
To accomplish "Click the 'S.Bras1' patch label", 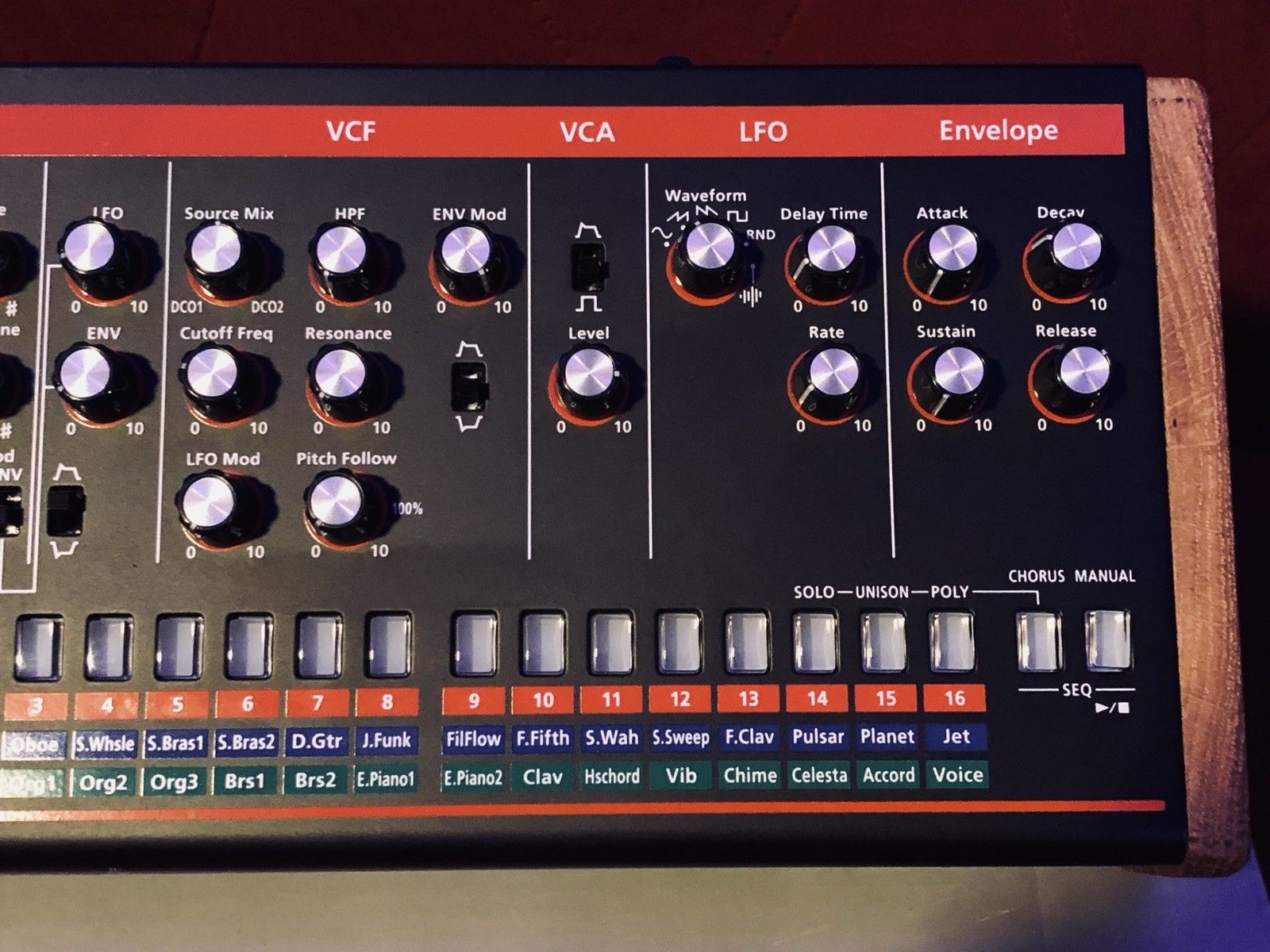I will 176,743.
